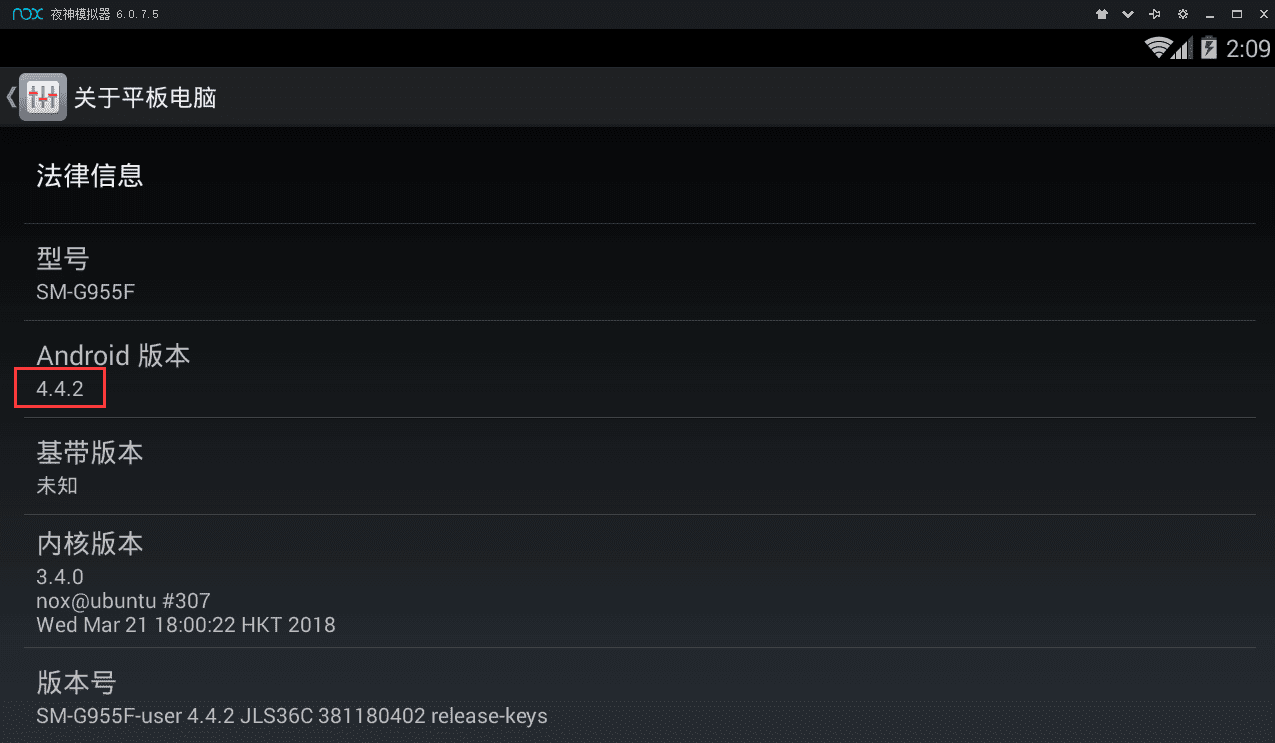
Task: Click the 关于平板电脑 header title
Action: click(x=145, y=97)
